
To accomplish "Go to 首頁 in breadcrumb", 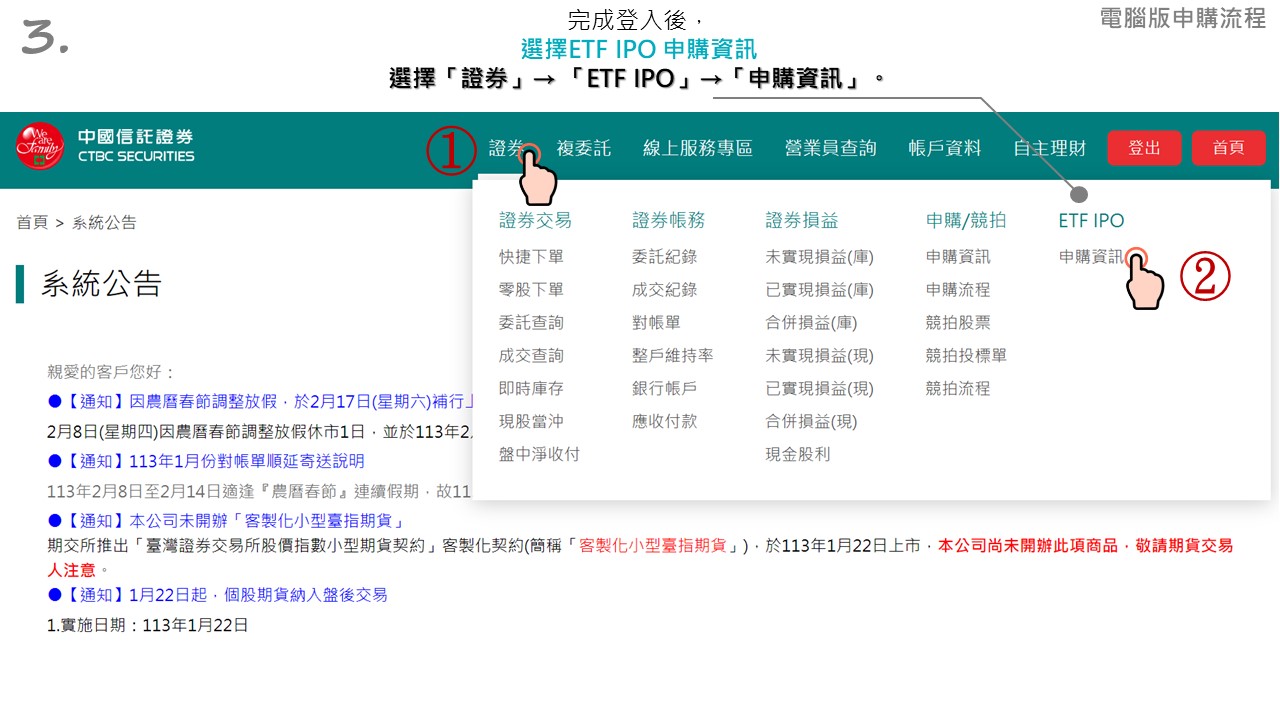I will tap(32, 222).
